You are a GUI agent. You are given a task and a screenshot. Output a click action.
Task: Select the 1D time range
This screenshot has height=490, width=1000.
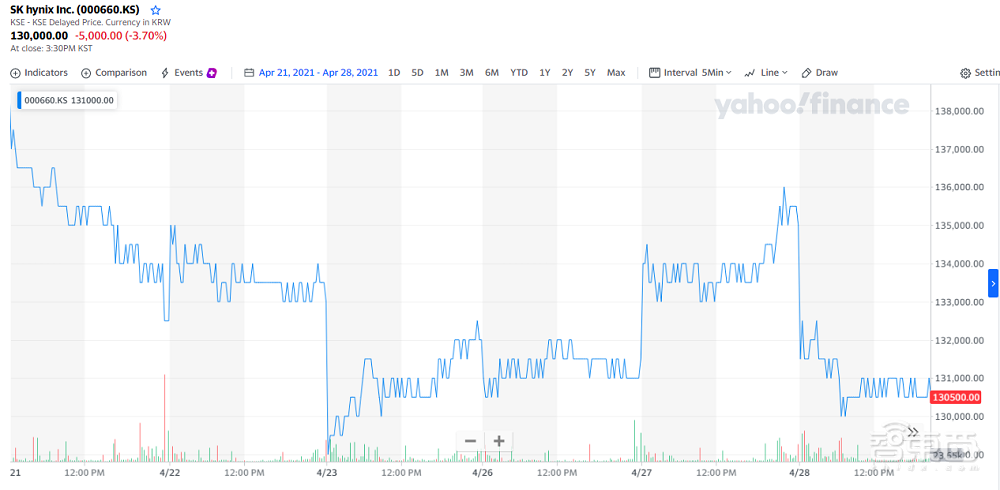[x=394, y=73]
